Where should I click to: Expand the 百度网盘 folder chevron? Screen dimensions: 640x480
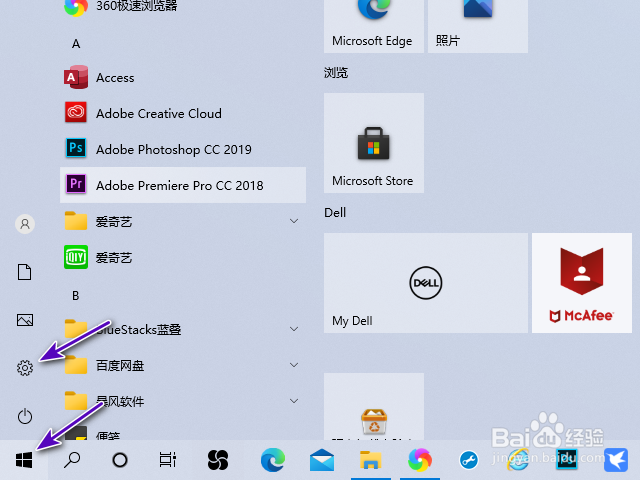pyautogui.click(x=294, y=365)
